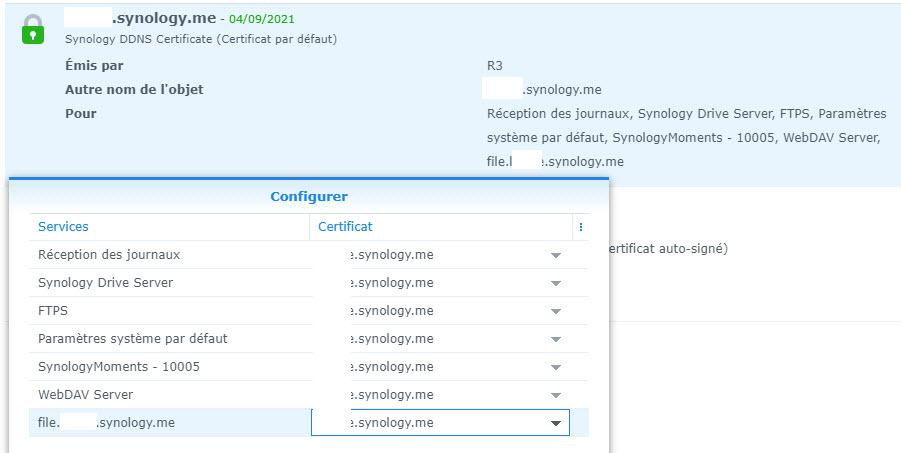Select the FTPS service row
The width and height of the screenshot is (901, 453).
tap(309, 310)
